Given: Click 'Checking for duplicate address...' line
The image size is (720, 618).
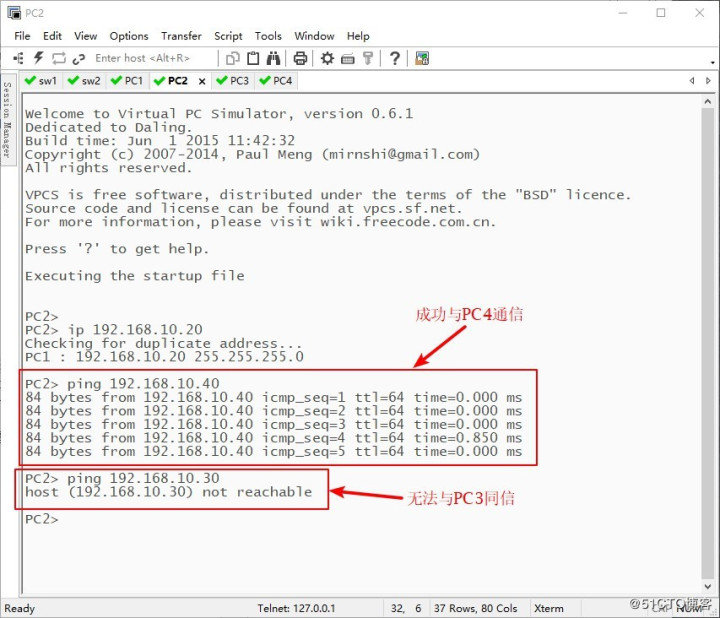Looking at the screenshot, I should pos(163,343).
